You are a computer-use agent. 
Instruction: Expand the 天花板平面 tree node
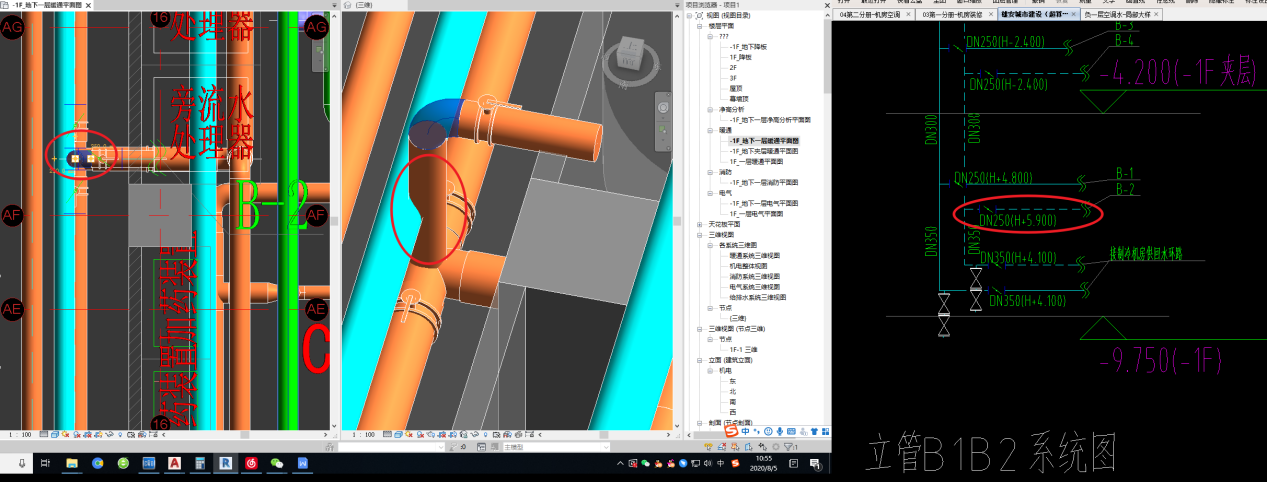click(699, 224)
